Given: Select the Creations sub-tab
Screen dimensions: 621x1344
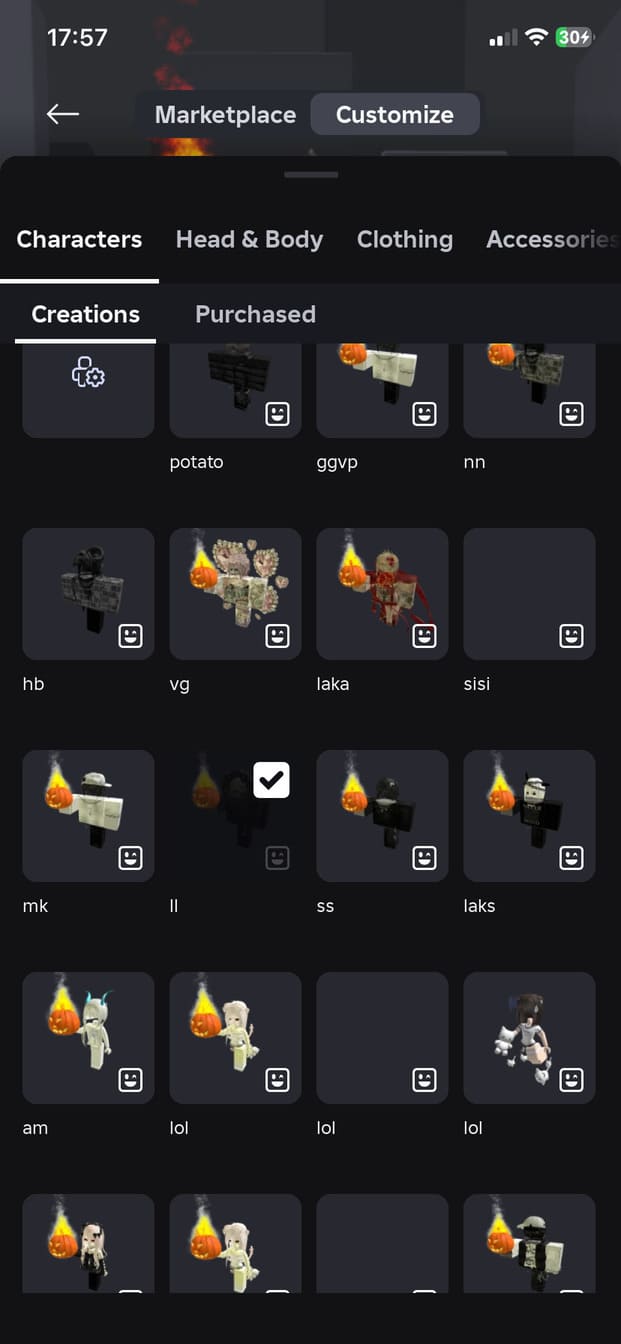Looking at the screenshot, I should click(x=85, y=314).
